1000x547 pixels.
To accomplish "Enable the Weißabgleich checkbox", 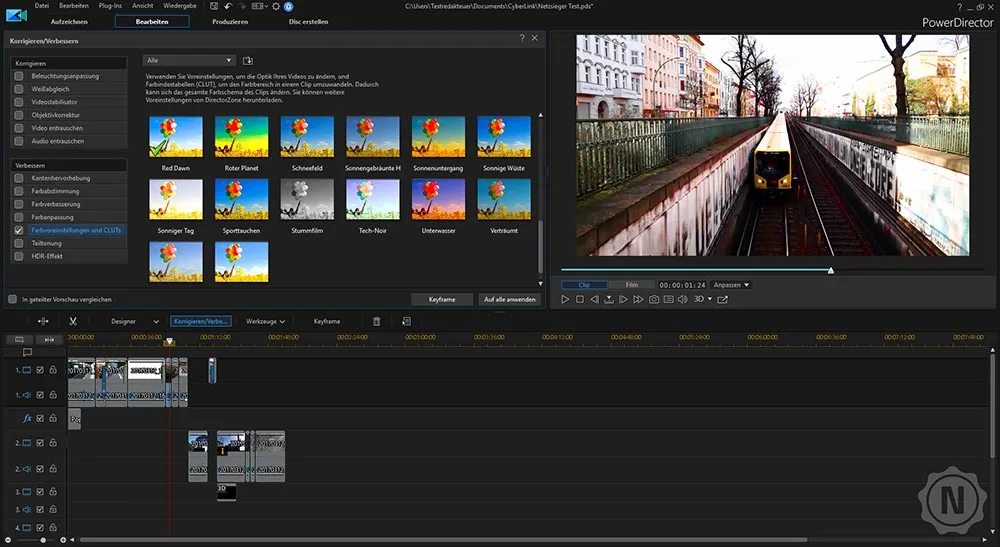I will (19, 89).
